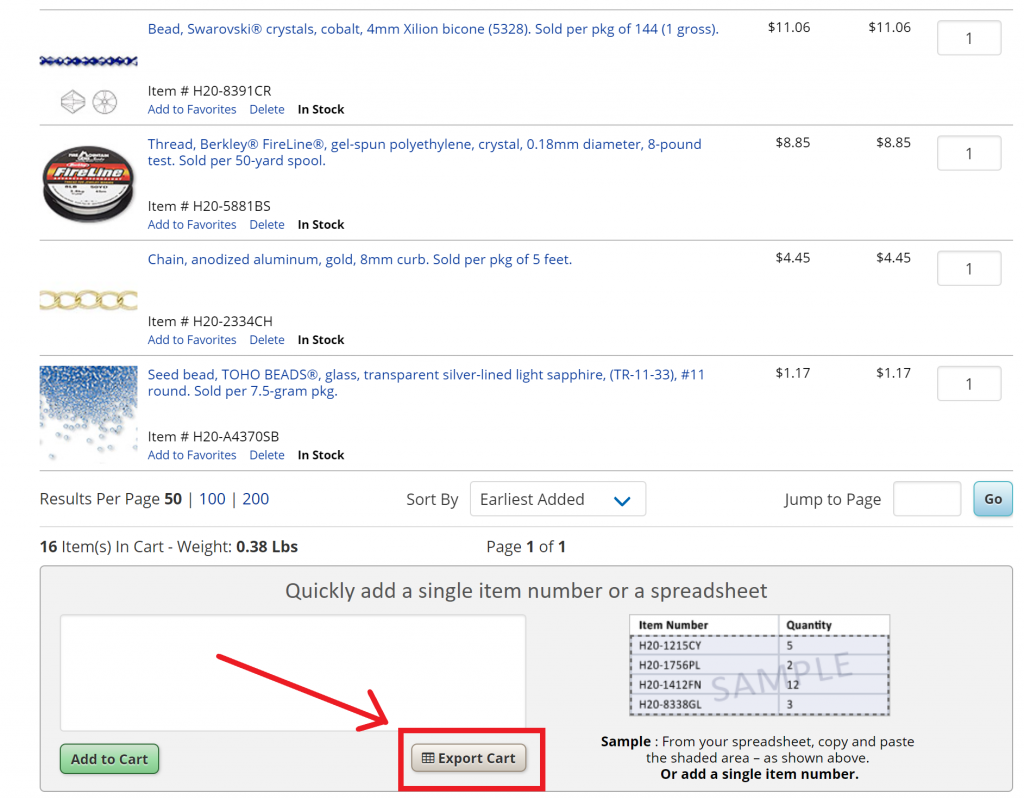Delete item H20-8391CR from cart
Image resolution: width=1024 pixels, height=799 pixels.
(x=267, y=109)
